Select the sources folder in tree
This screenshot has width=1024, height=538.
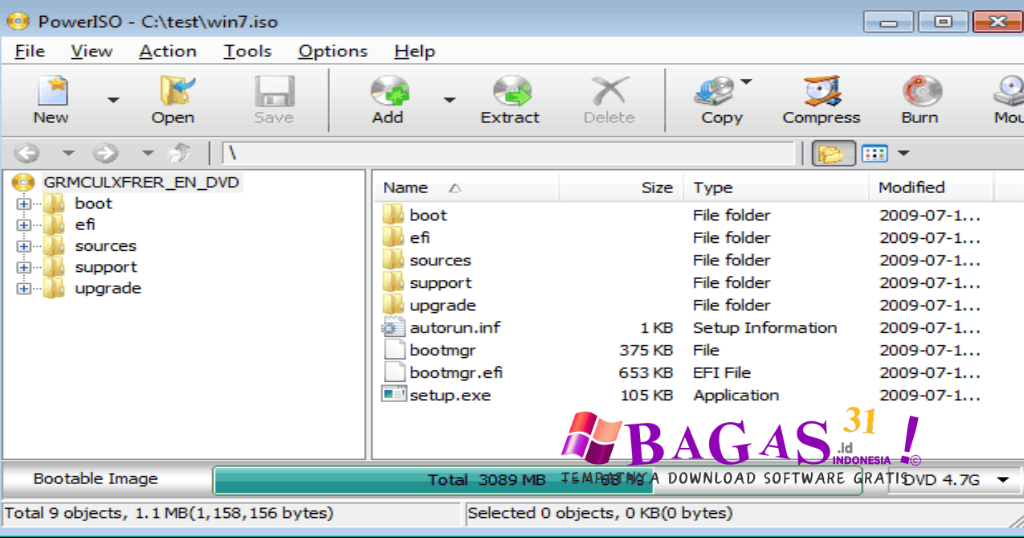[105, 246]
